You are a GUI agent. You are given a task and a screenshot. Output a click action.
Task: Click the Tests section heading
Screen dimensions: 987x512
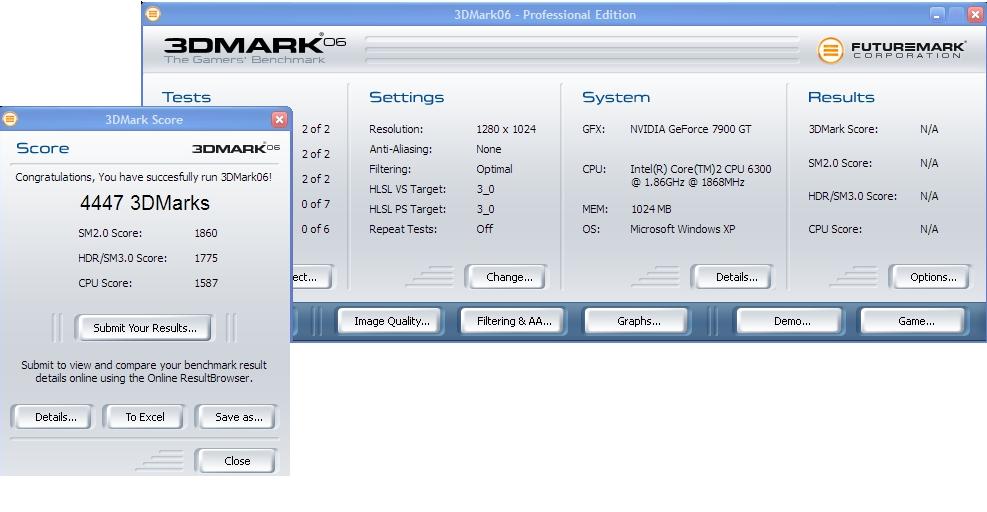click(186, 97)
